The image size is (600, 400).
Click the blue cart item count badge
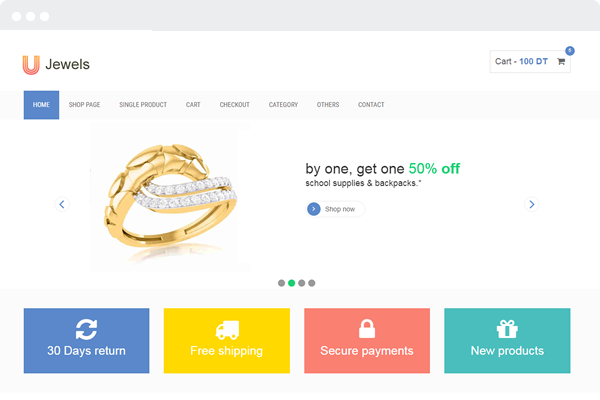[570, 51]
